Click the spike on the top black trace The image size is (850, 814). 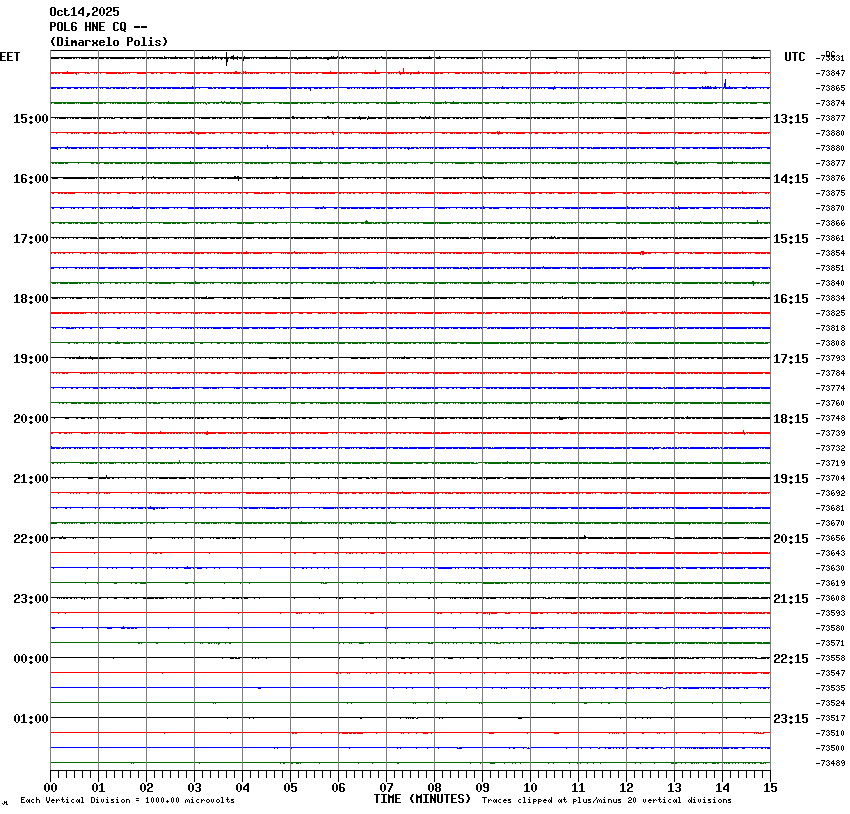pos(227,57)
